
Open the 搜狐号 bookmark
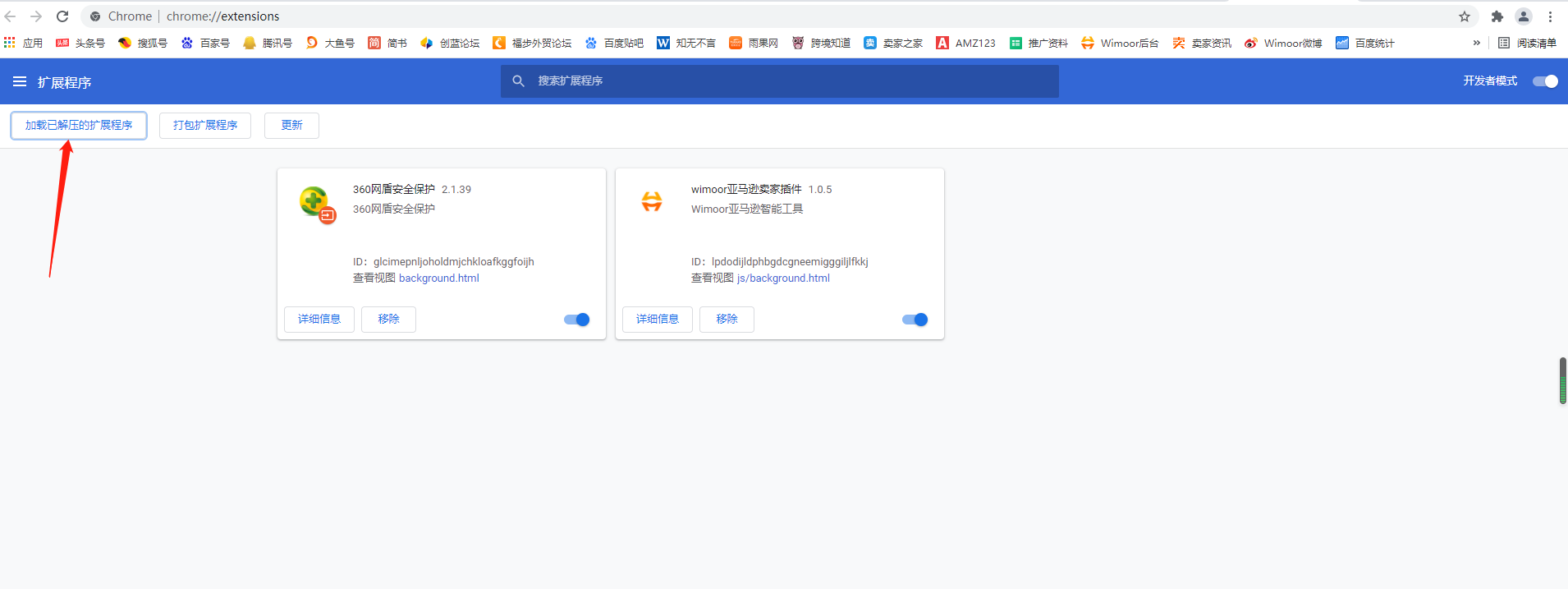click(x=143, y=43)
